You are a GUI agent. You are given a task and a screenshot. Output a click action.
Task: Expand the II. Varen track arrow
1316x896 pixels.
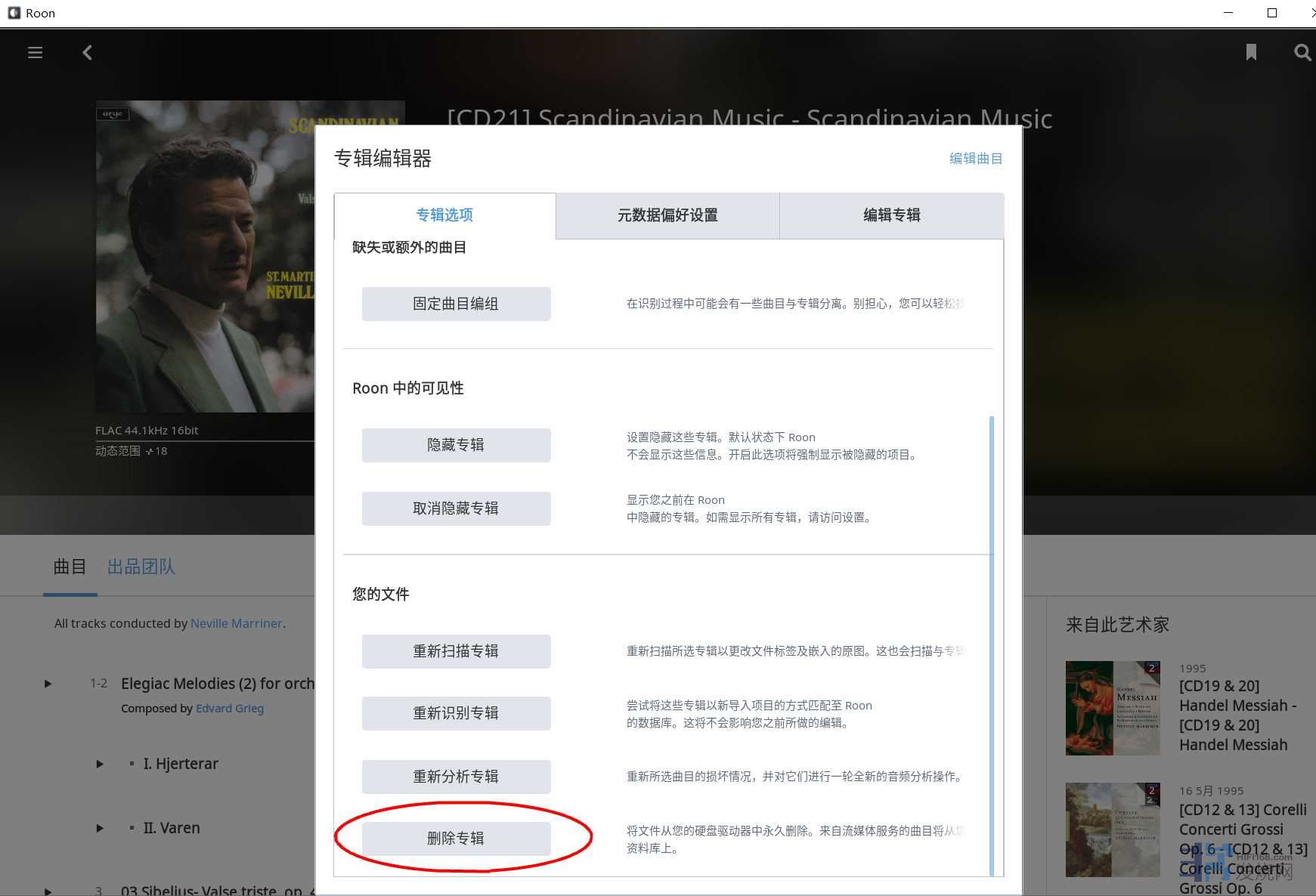[x=100, y=828]
